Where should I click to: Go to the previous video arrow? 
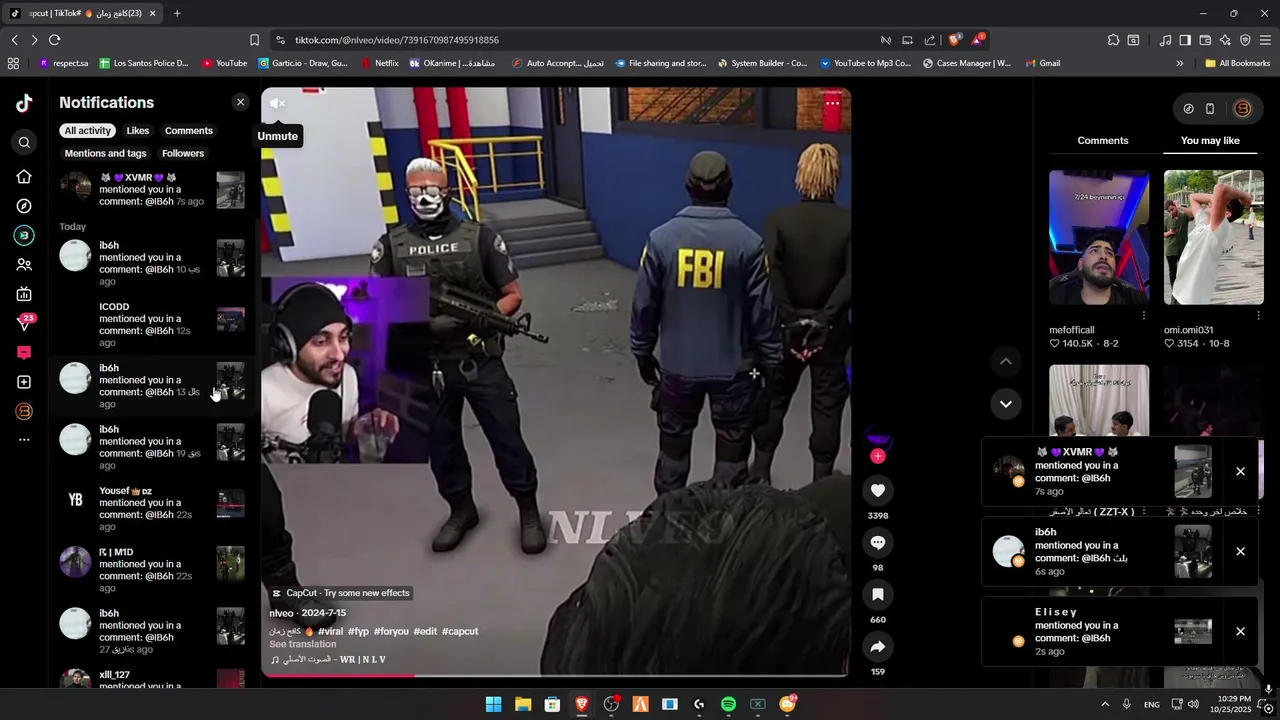1006,361
